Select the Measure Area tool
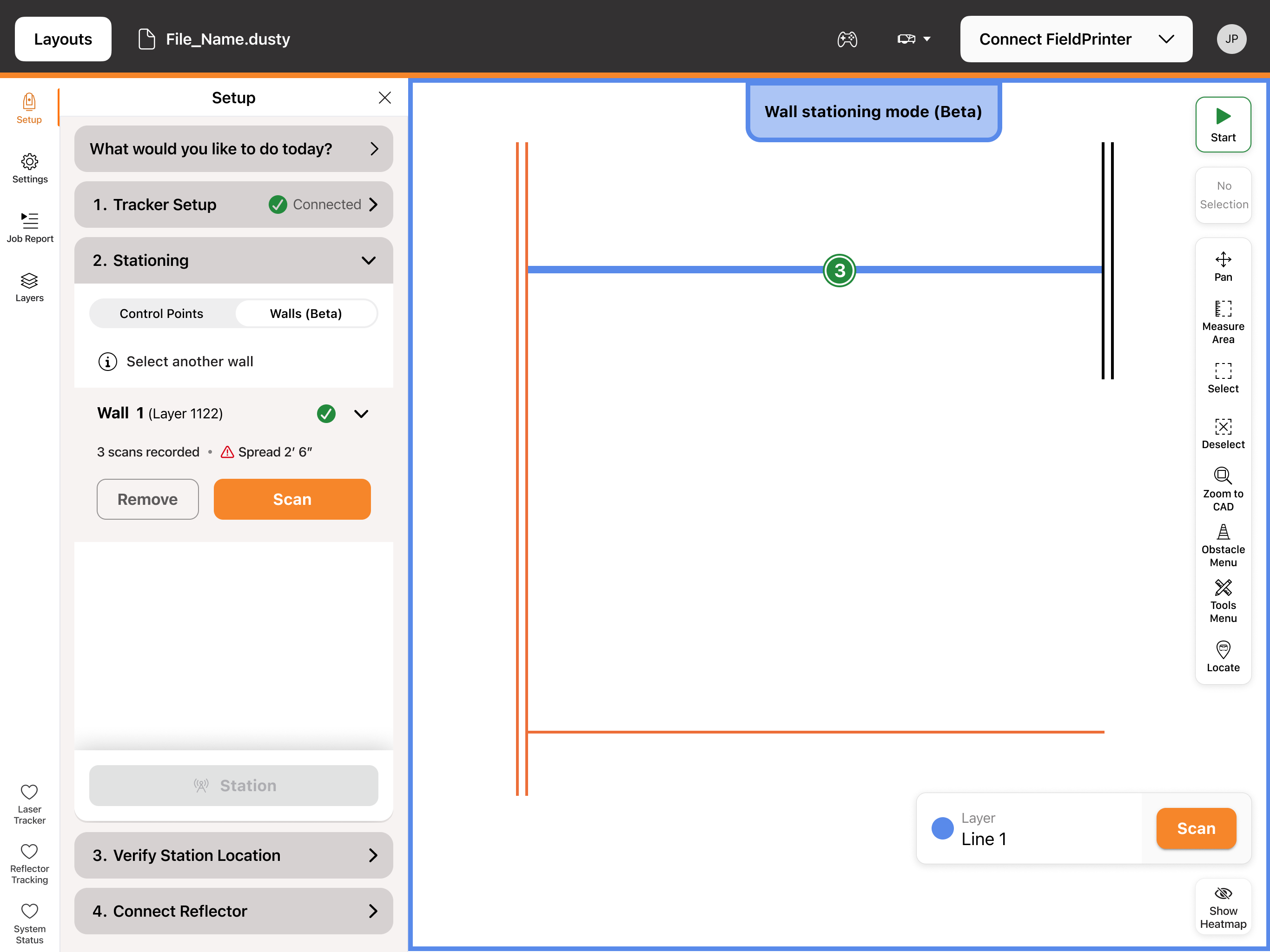This screenshot has height=952, width=1270. pos(1223,322)
